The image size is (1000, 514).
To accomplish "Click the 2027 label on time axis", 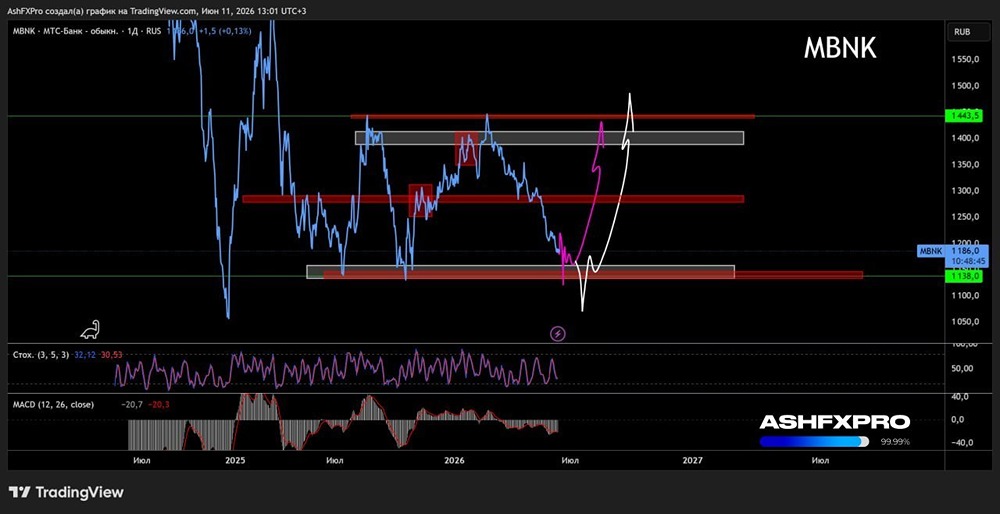I will click(692, 460).
